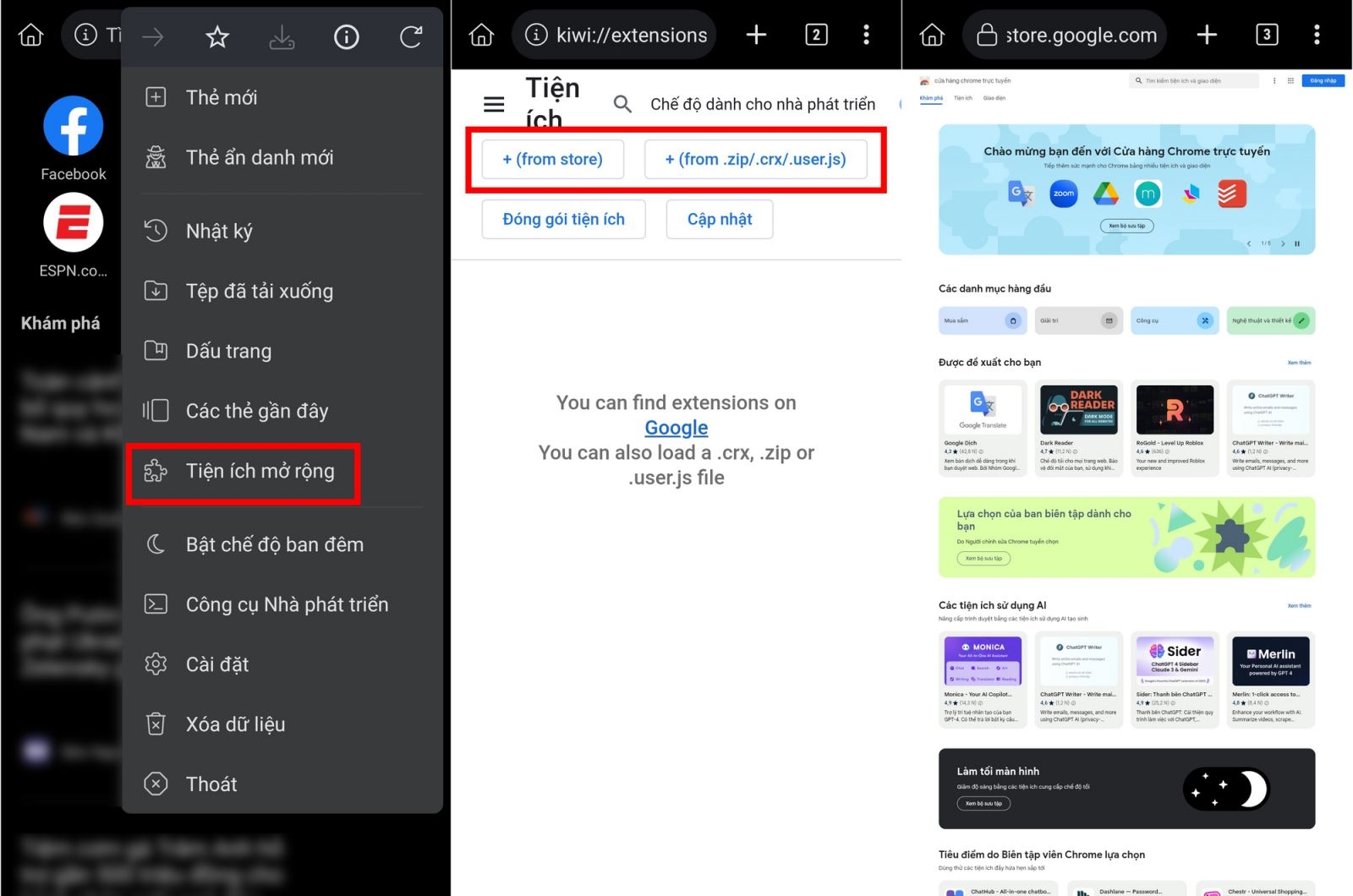Select Thẻ ẩn danh mới menu item
The image size is (1353, 896).
284,157
